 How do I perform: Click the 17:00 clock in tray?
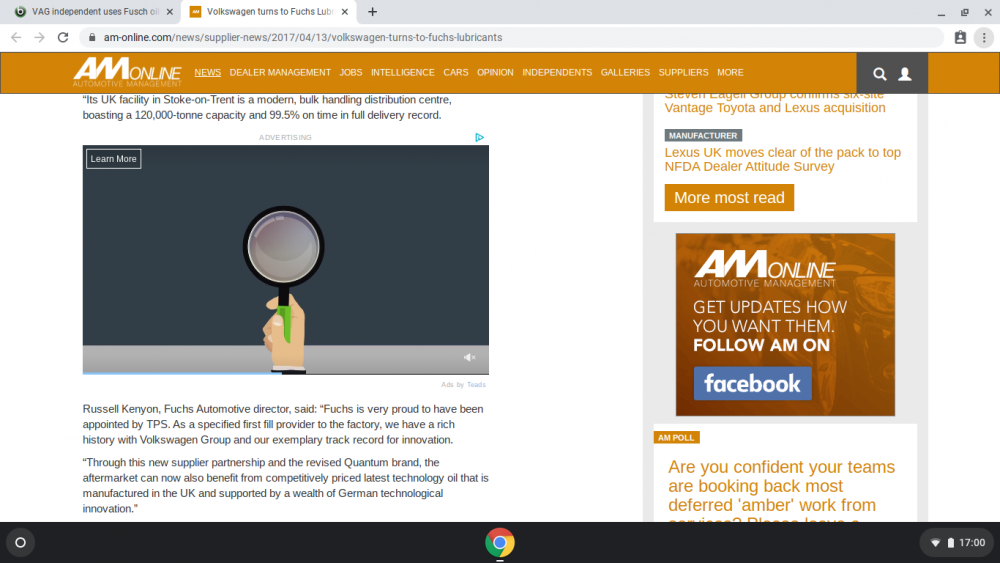point(972,543)
